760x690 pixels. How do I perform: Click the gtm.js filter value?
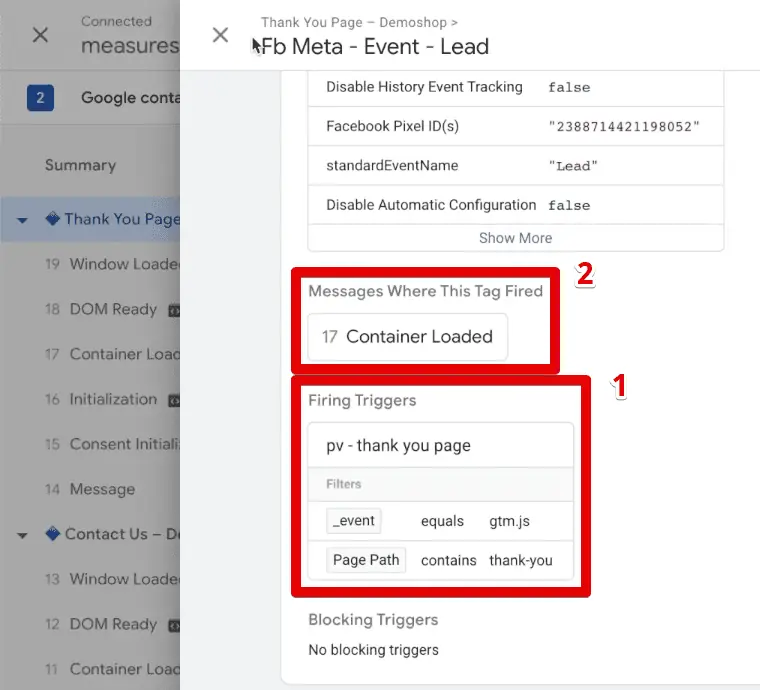click(509, 521)
